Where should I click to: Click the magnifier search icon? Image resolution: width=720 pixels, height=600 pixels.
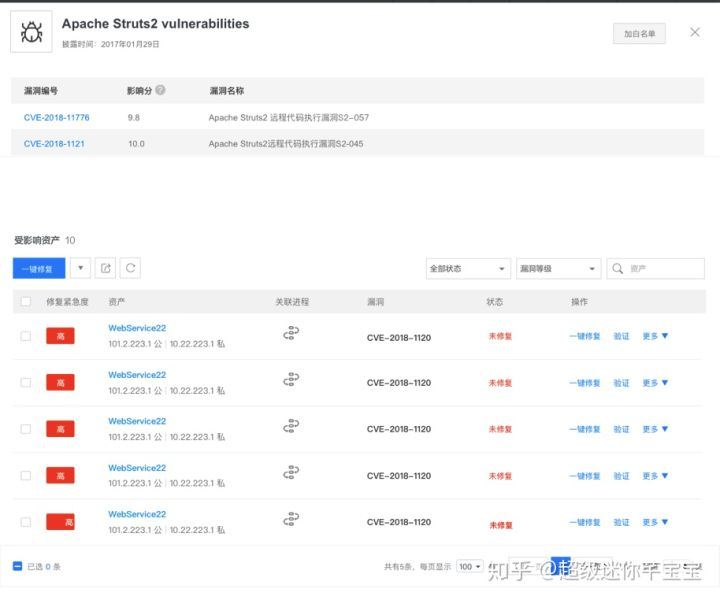pos(618,269)
